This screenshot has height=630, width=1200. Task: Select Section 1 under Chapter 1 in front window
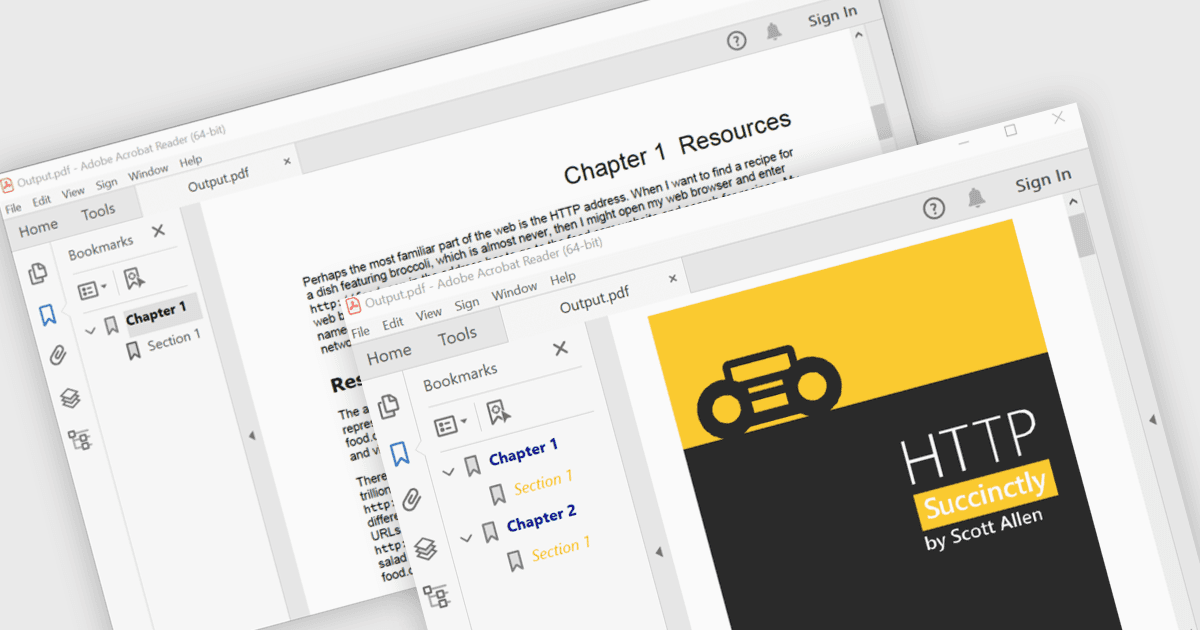(543, 484)
